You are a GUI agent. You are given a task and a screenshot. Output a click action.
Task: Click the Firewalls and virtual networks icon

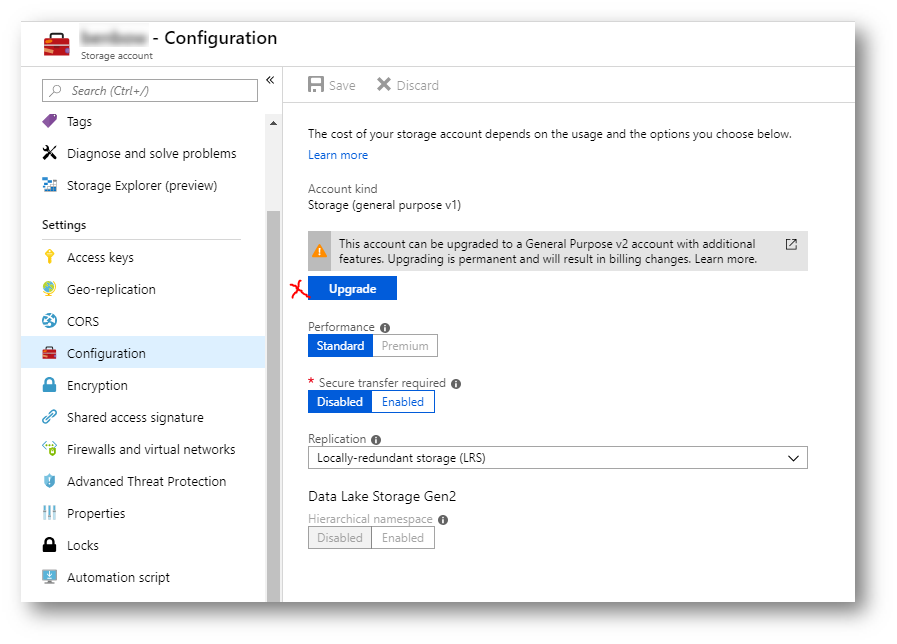(50, 448)
